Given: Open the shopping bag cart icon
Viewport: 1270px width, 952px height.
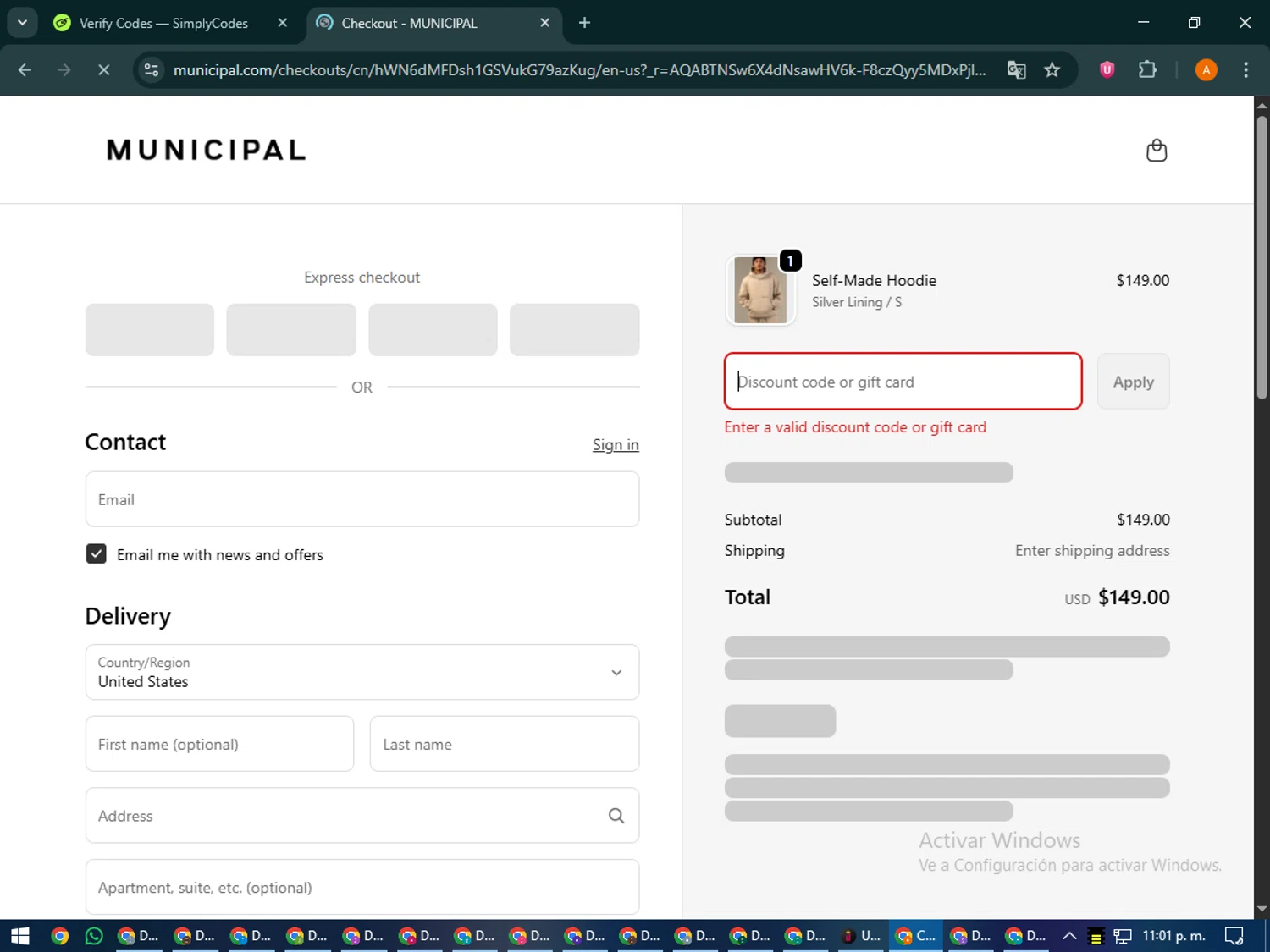Looking at the screenshot, I should (1156, 151).
